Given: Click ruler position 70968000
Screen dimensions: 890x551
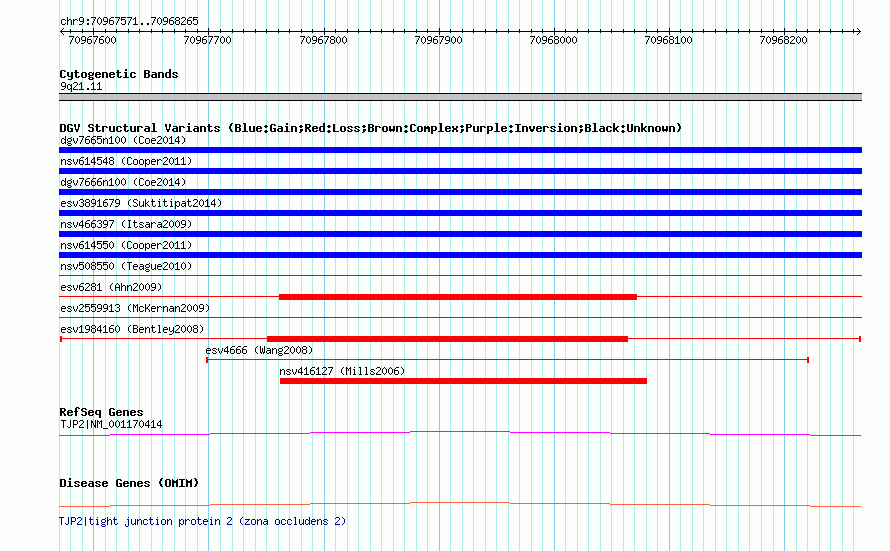Looking at the screenshot, I should coord(553,40).
